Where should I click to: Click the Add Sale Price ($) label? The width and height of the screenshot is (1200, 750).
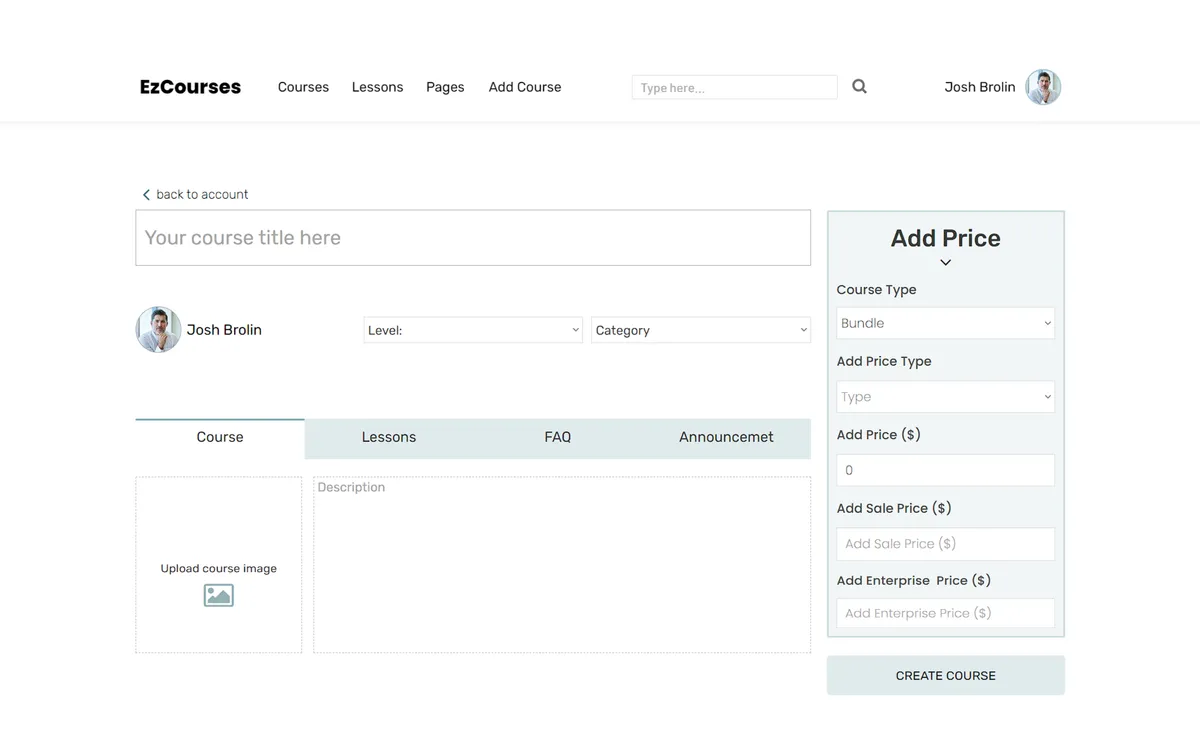[894, 508]
